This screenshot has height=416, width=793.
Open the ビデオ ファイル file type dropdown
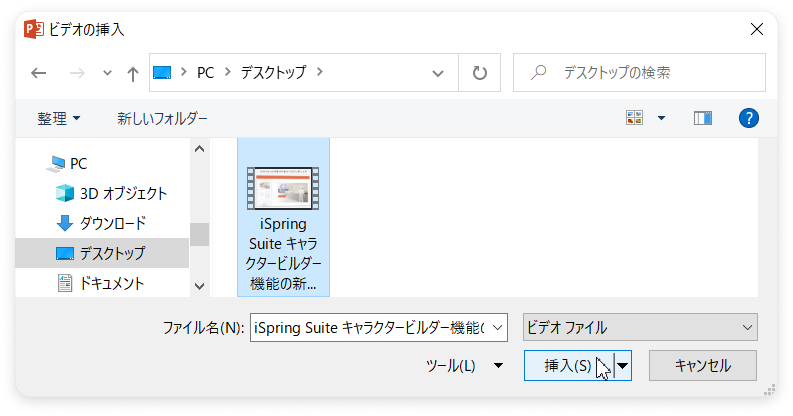[640, 327]
